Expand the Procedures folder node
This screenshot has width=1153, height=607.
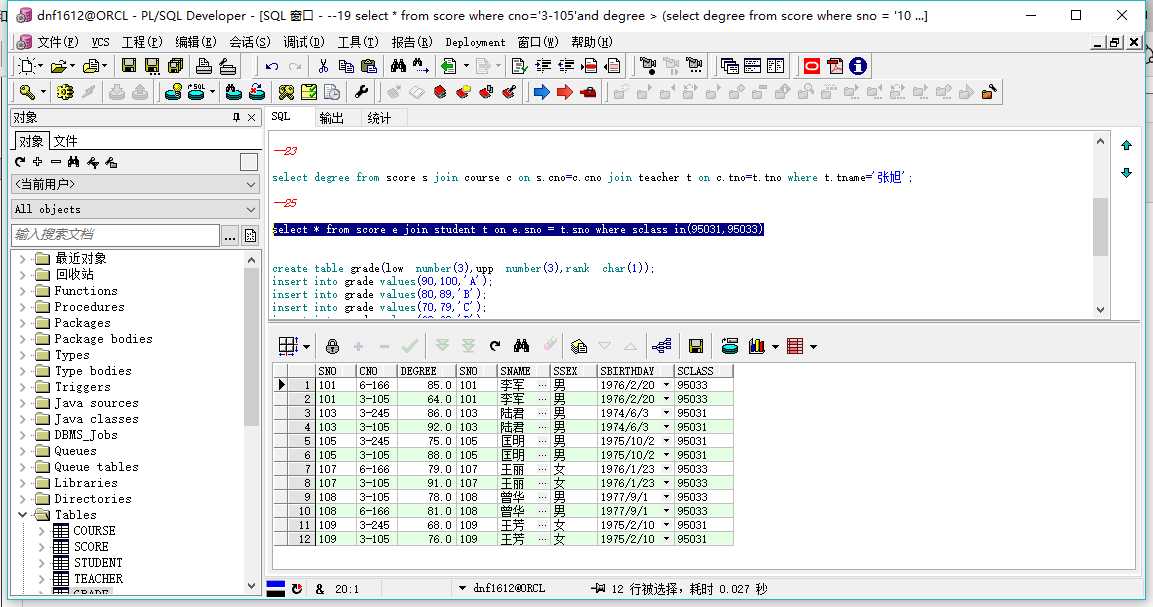(22, 307)
